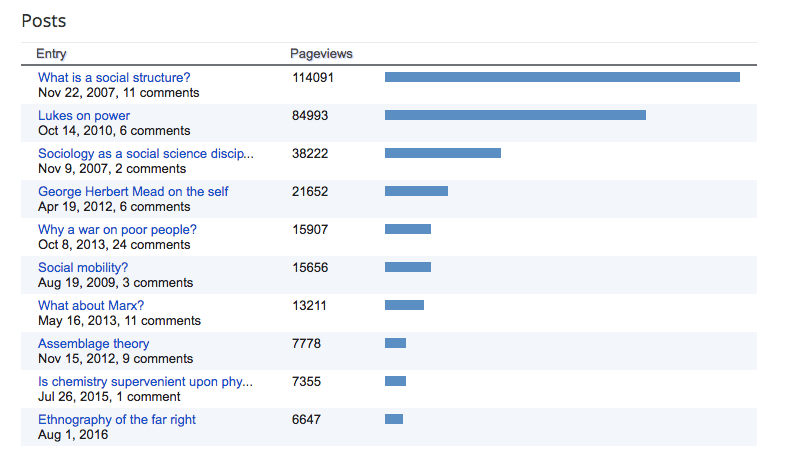Image resolution: width=802 pixels, height=454 pixels.
Task: Click the 6647 pageviews value
Action: click(306, 419)
